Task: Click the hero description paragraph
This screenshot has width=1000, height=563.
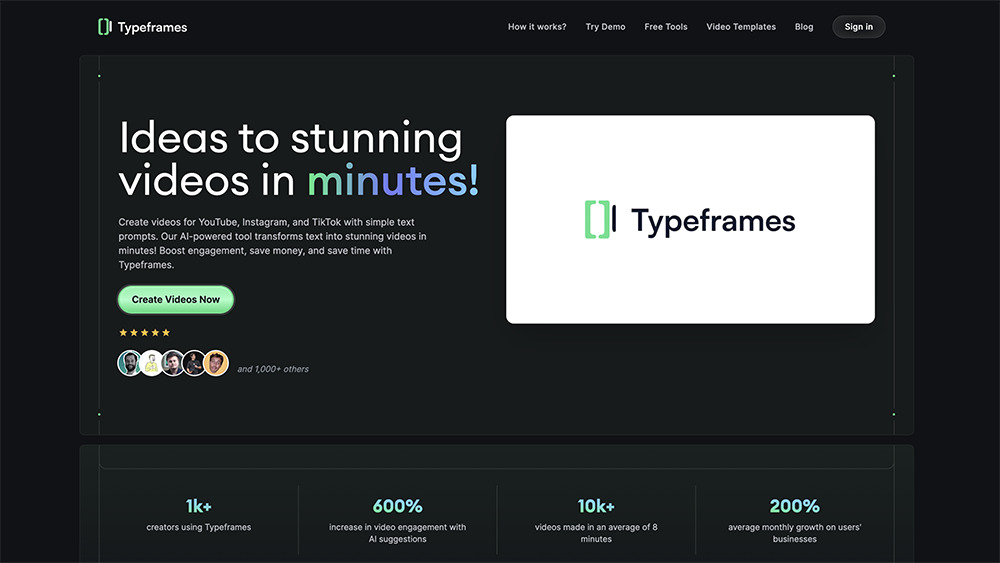Action: pyautogui.click(x=272, y=244)
